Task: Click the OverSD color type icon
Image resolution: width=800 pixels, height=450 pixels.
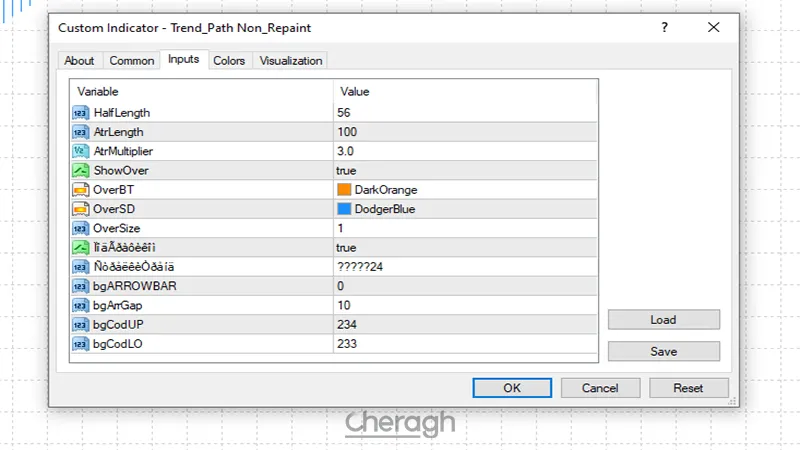Action: (81, 209)
